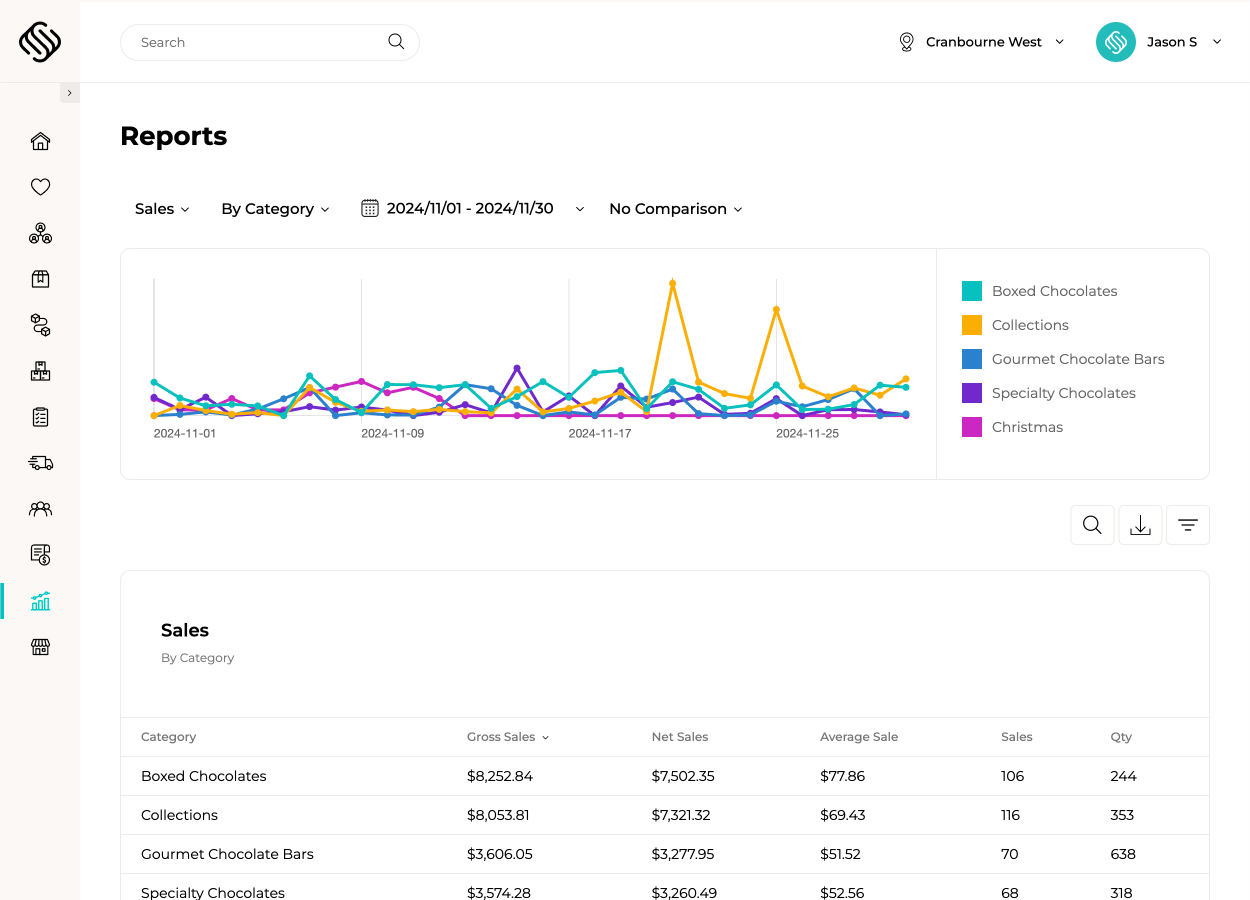Screen dimensions: 1250x900
Task: Open the Home dashboard from the sidebar
Action: pos(40,141)
